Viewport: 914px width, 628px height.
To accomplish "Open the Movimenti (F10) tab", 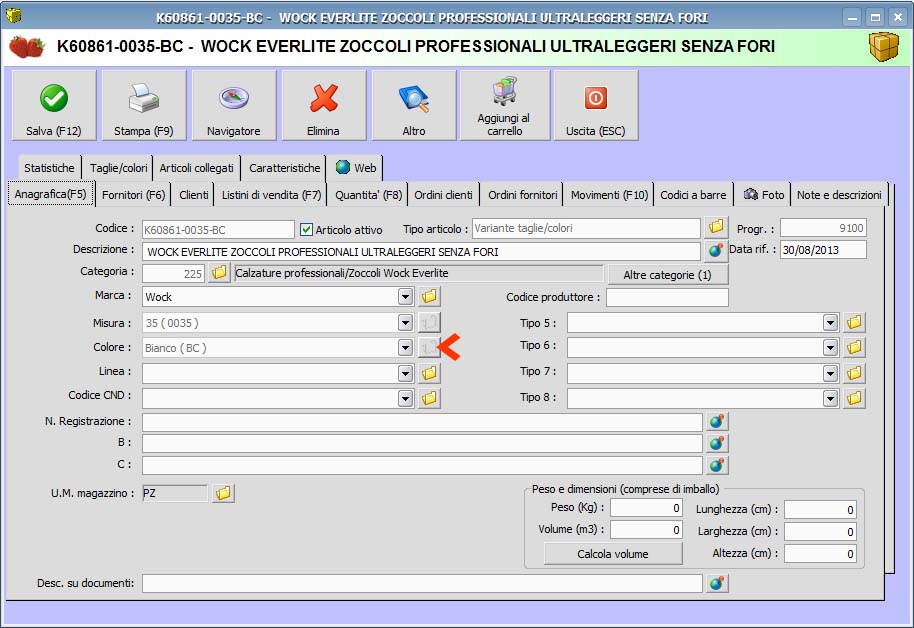I will (x=609, y=195).
